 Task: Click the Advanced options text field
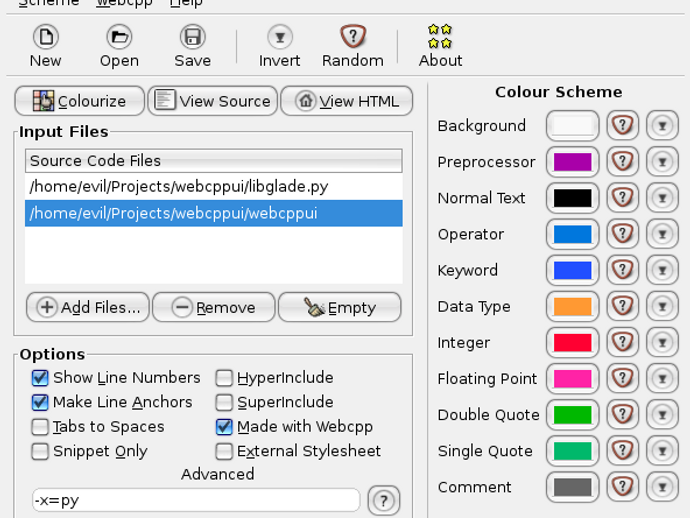click(196, 500)
